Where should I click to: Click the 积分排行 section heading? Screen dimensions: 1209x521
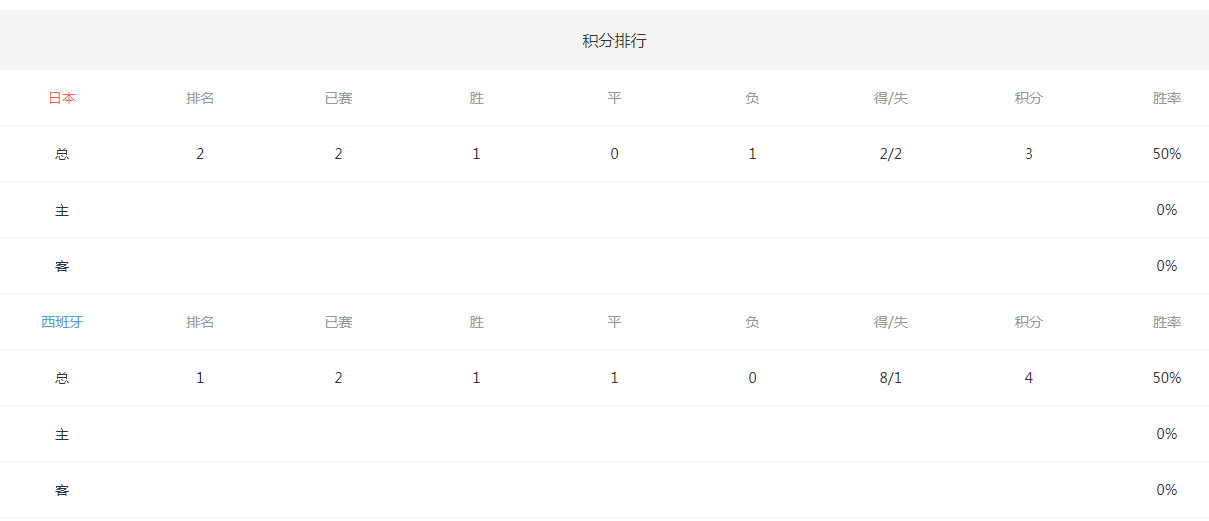pyautogui.click(x=614, y=41)
